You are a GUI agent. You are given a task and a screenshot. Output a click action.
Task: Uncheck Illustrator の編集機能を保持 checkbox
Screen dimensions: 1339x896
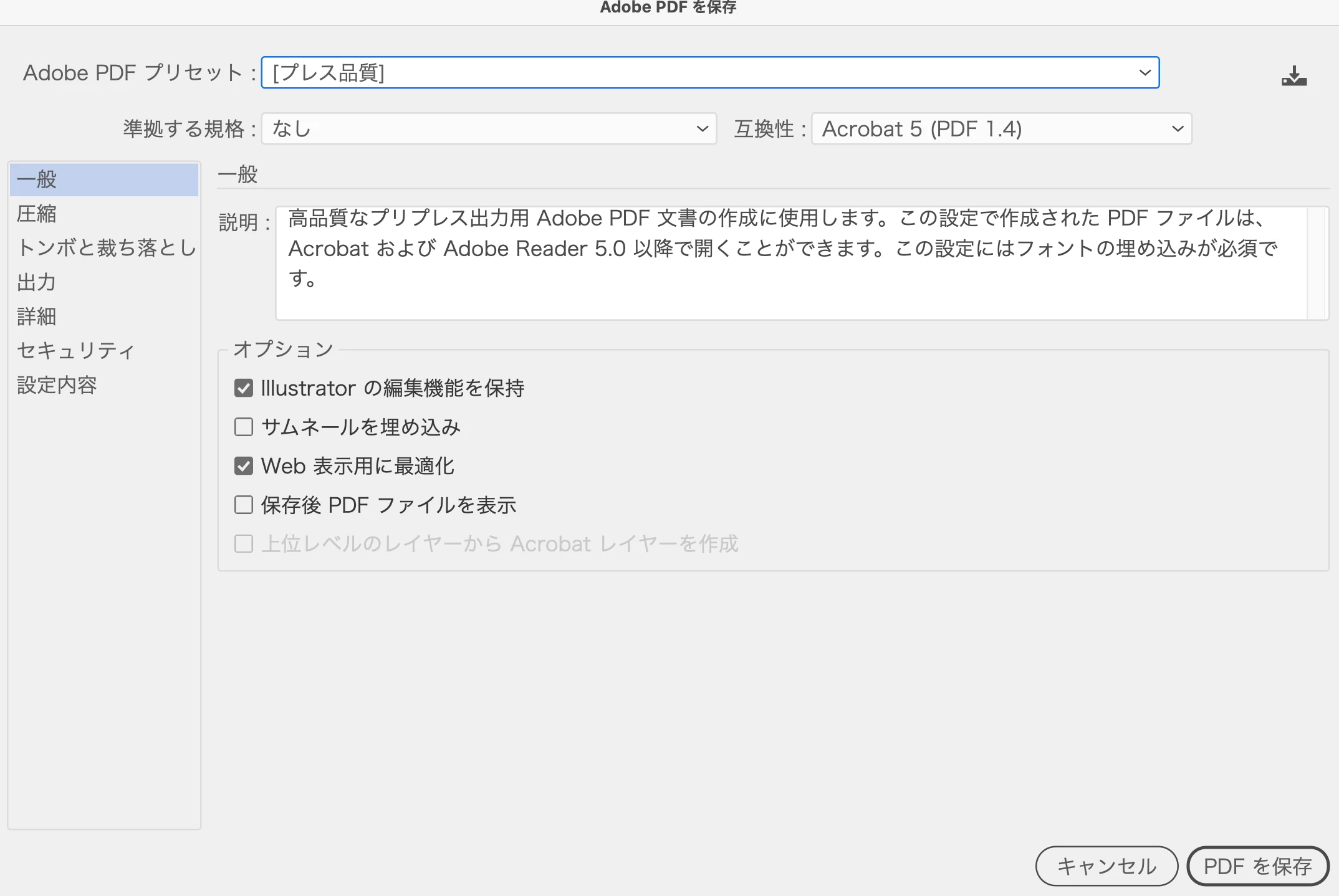[244, 388]
